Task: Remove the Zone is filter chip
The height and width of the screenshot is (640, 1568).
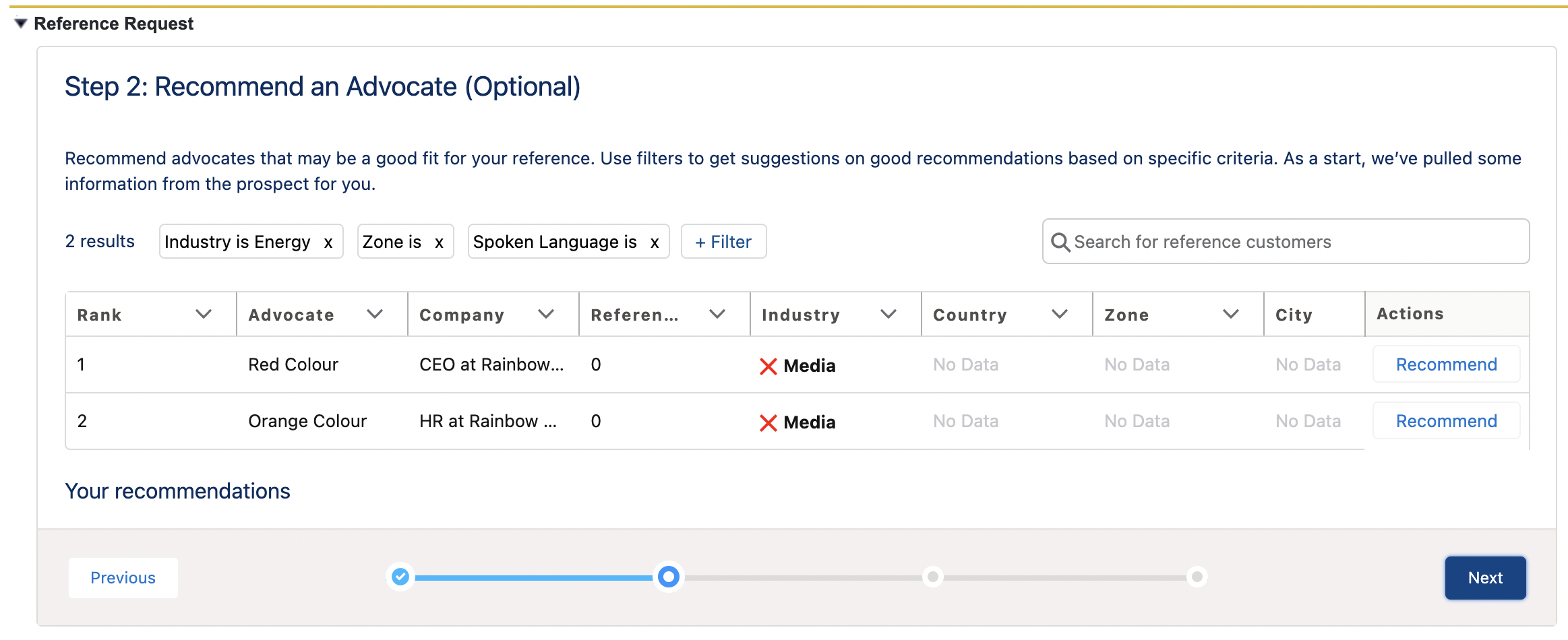Action: pos(439,243)
